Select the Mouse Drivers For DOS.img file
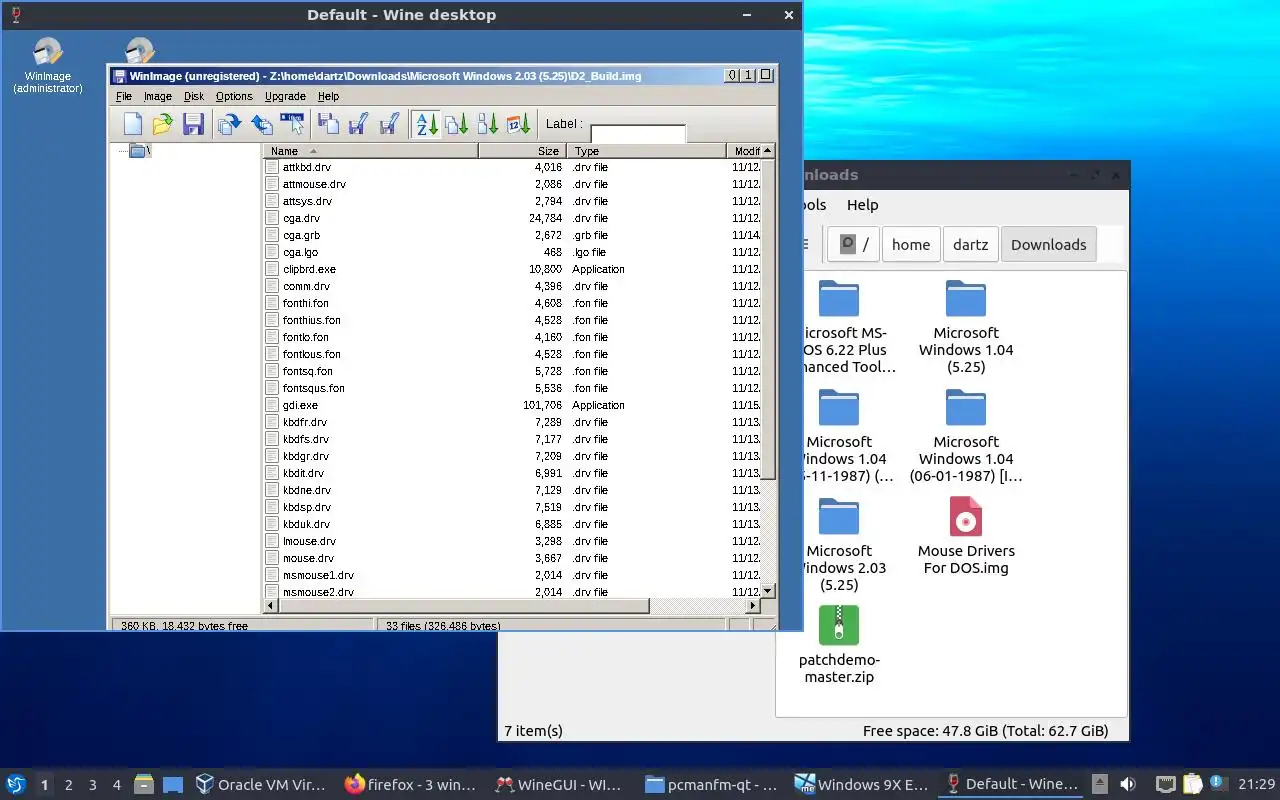 pos(966,536)
